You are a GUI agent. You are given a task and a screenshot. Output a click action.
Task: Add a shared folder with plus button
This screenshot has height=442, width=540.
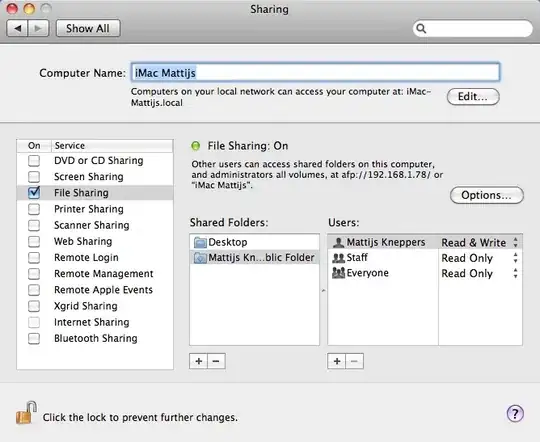199,361
